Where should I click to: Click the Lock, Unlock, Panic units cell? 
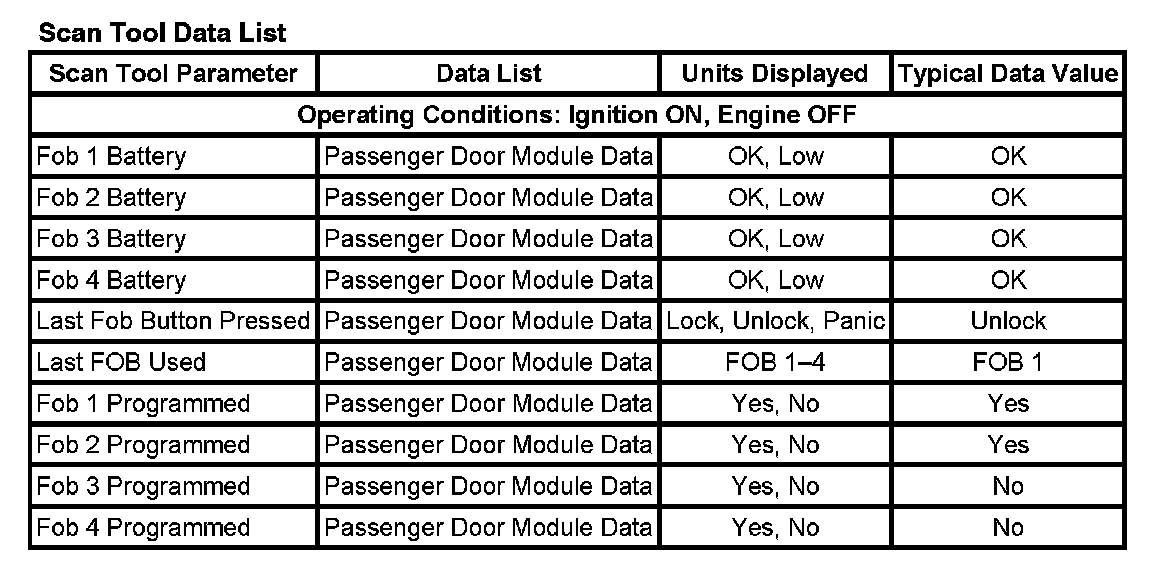tap(775, 321)
